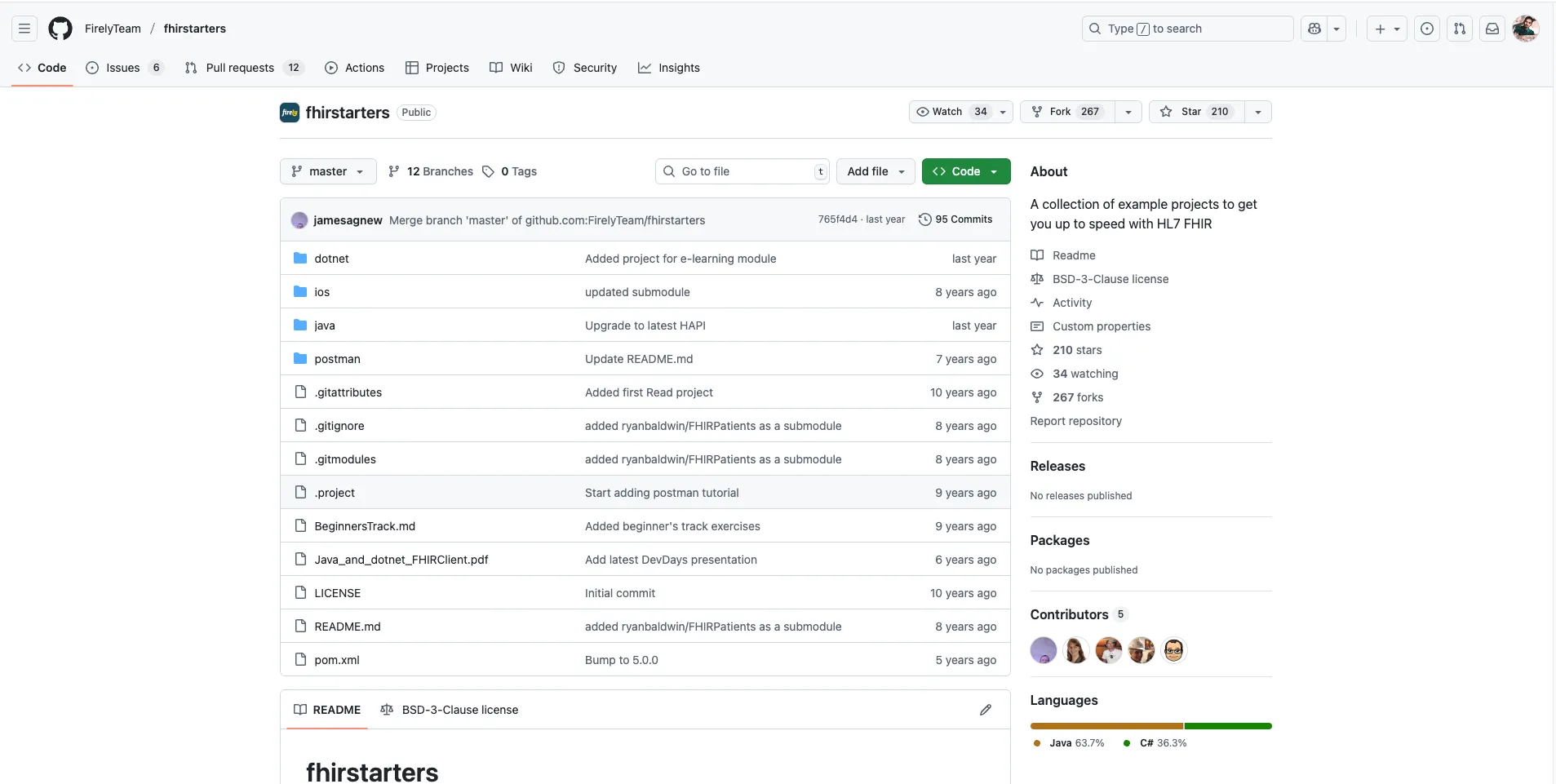
Task: Open the dotnet folder
Action: coord(331,259)
